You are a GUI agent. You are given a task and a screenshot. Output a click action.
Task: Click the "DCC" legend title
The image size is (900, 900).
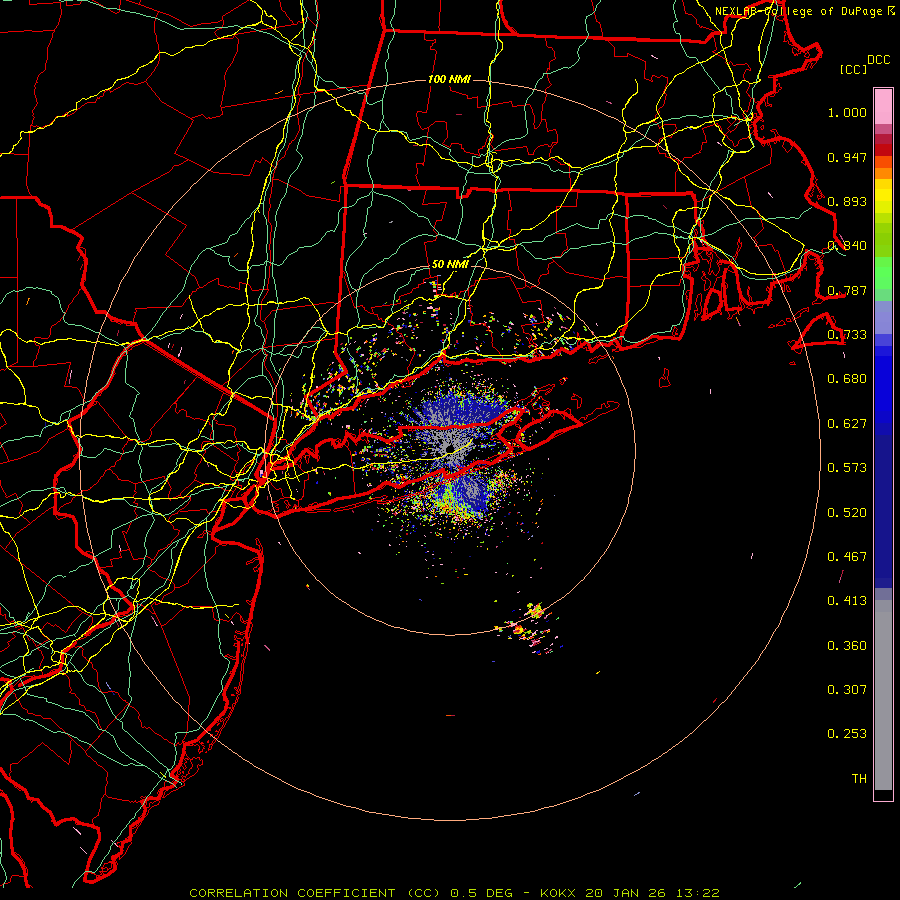tap(879, 60)
